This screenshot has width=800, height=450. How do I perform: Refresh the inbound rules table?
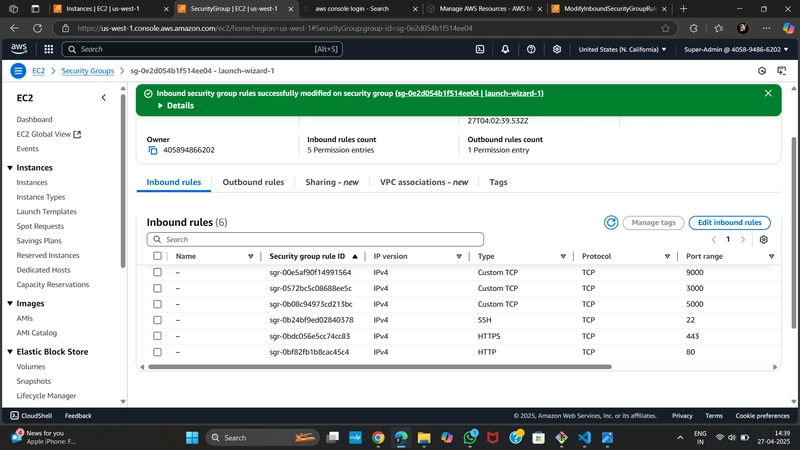click(x=611, y=222)
